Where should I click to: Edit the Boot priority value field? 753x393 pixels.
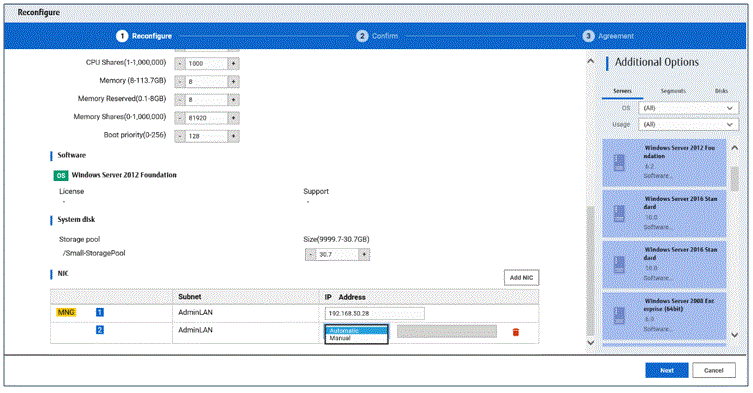[206, 136]
